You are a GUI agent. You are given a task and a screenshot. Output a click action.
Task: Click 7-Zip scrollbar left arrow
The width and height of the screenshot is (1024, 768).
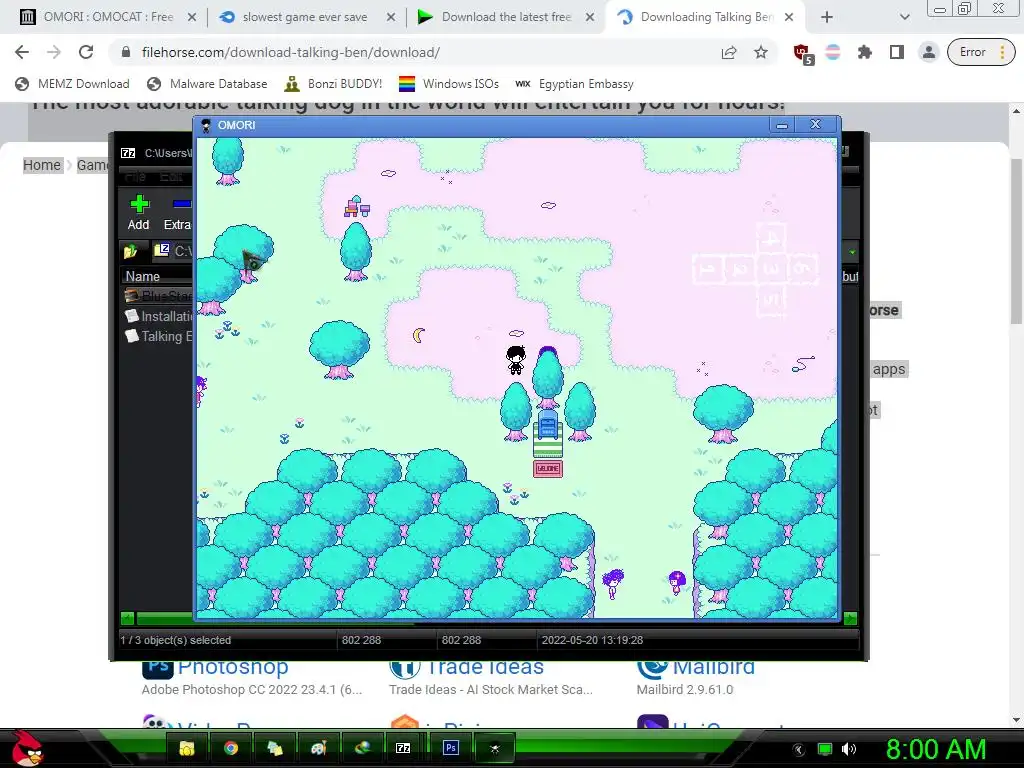(127, 618)
